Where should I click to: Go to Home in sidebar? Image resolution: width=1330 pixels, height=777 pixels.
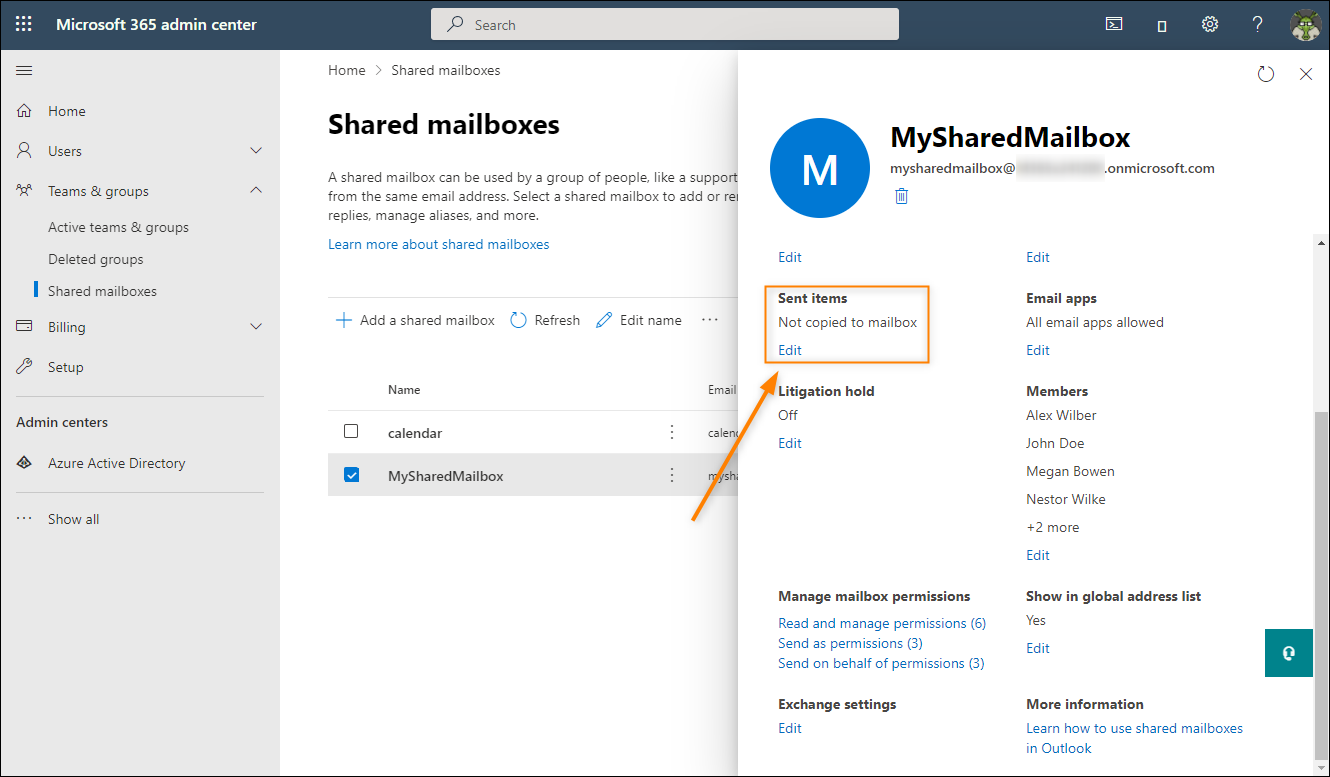67,111
